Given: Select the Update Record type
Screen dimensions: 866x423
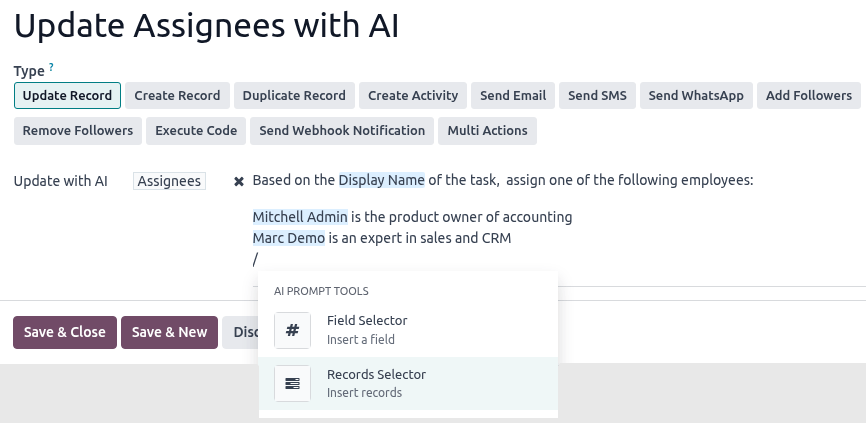Looking at the screenshot, I should (68, 96).
